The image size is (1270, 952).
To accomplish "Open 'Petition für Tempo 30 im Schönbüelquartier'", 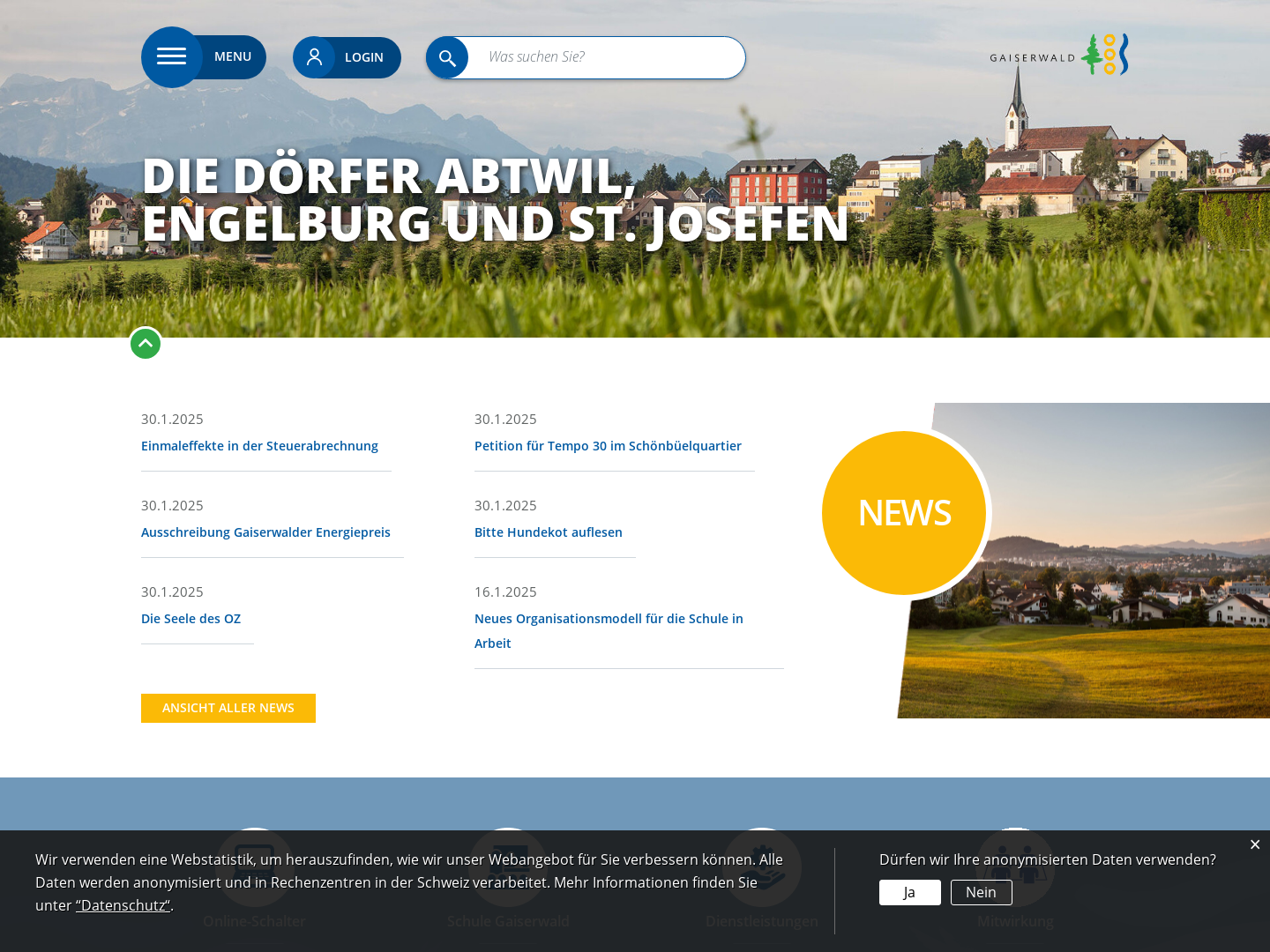I will point(608,446).
